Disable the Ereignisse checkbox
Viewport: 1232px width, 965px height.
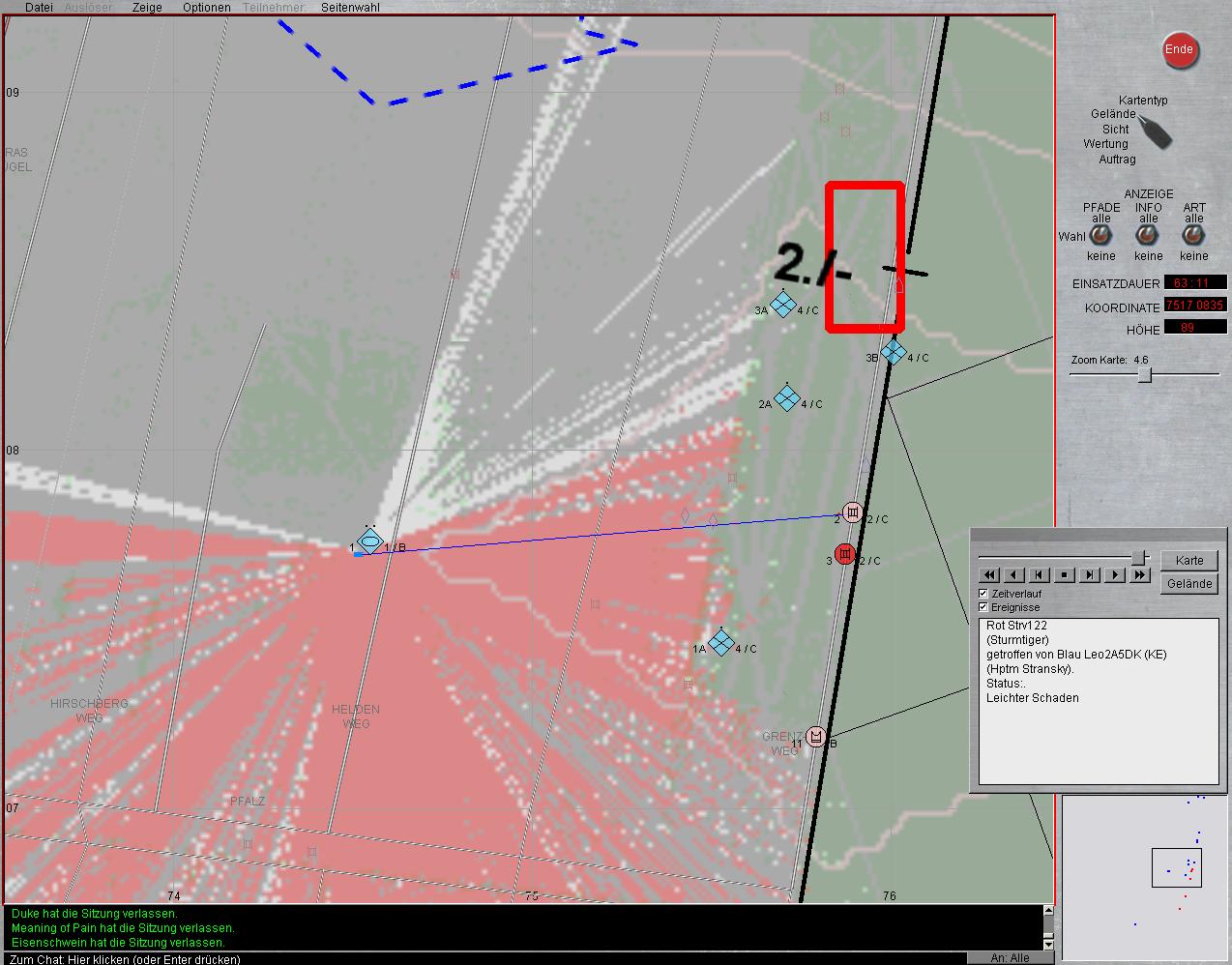pos(983,607)
